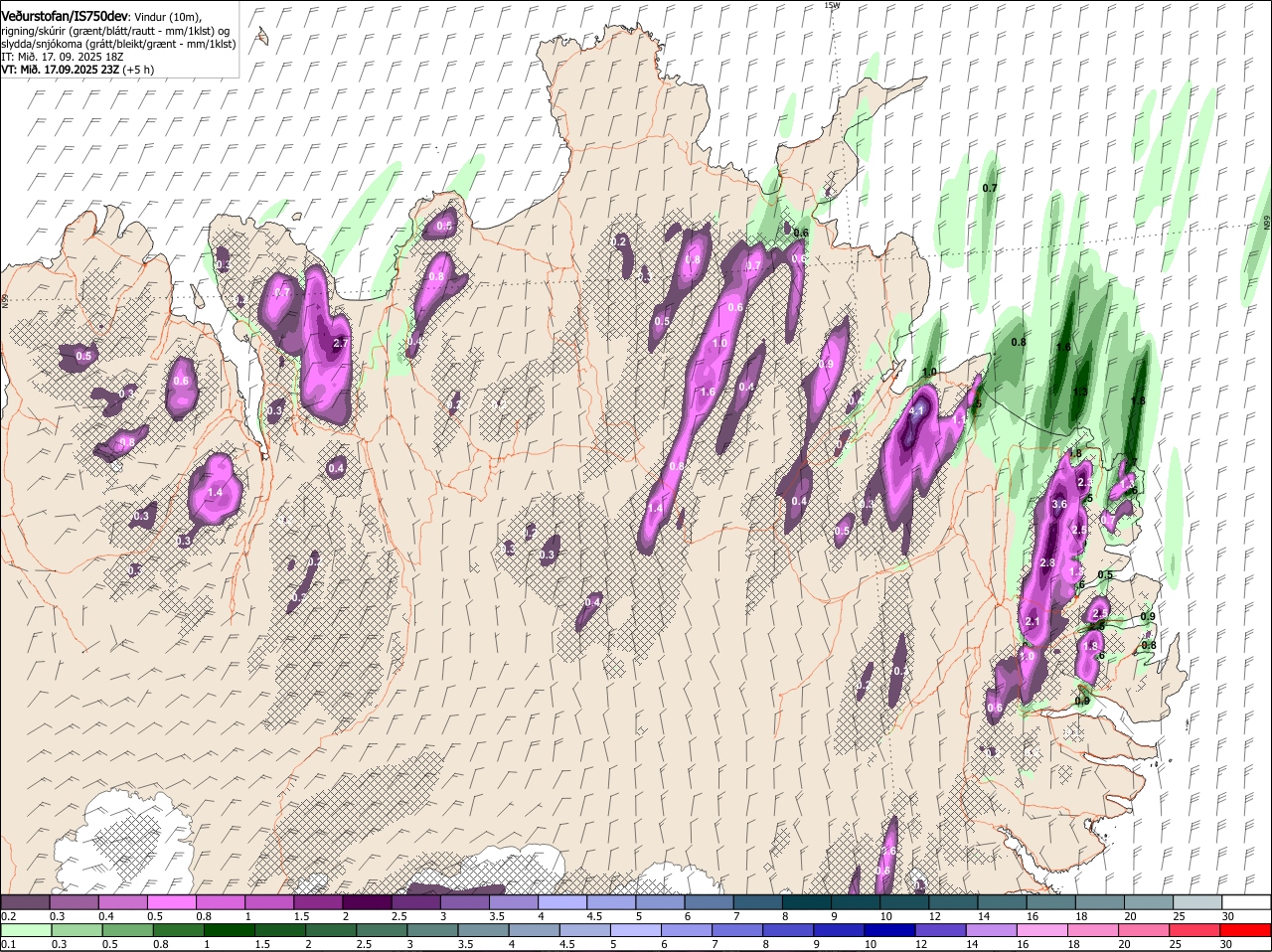The image size is (1272, 952).
Task: Pick the 7 swatch in the snow legend row
Action: (x=757, y=901)
